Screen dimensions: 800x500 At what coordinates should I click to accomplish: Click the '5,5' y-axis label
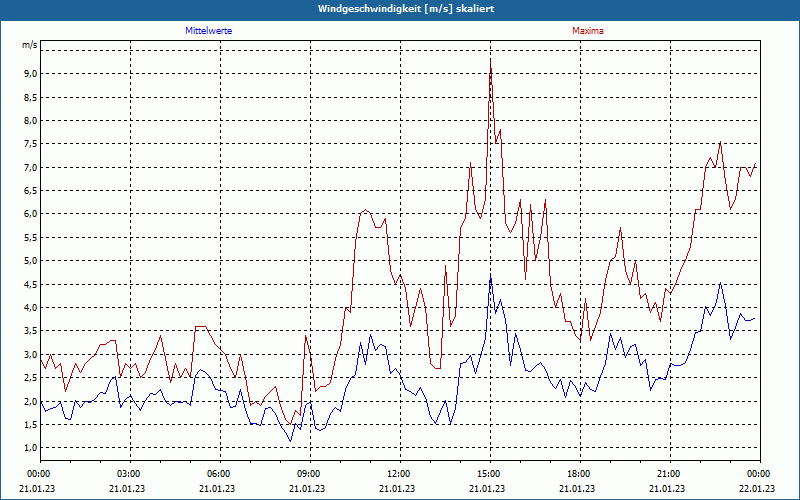[31, 237]
